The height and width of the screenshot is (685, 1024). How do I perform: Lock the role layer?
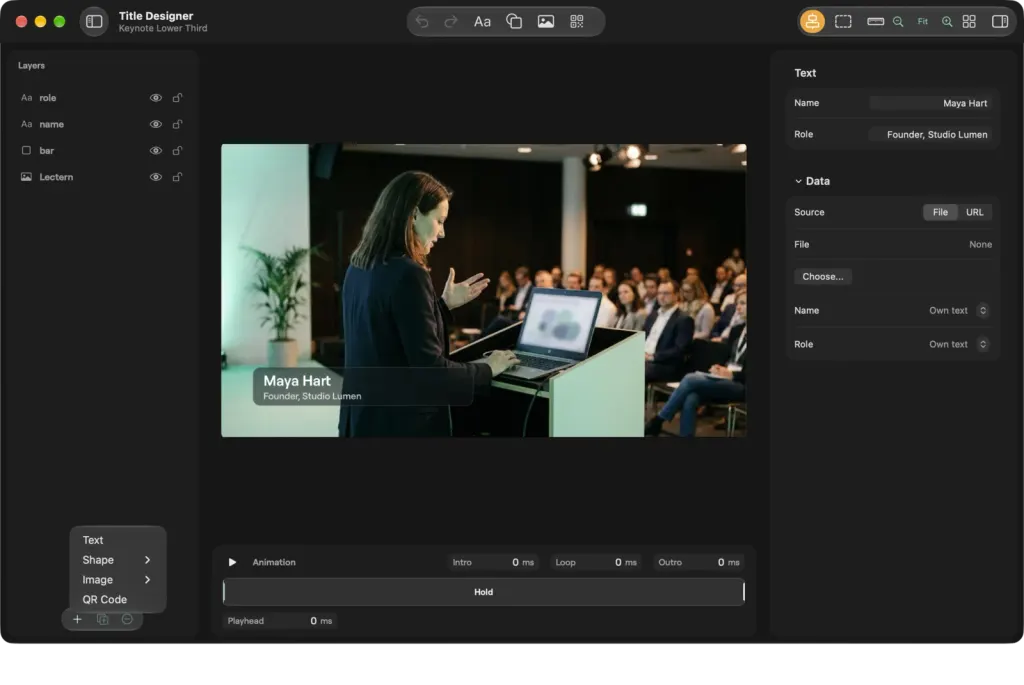(177, 98)
